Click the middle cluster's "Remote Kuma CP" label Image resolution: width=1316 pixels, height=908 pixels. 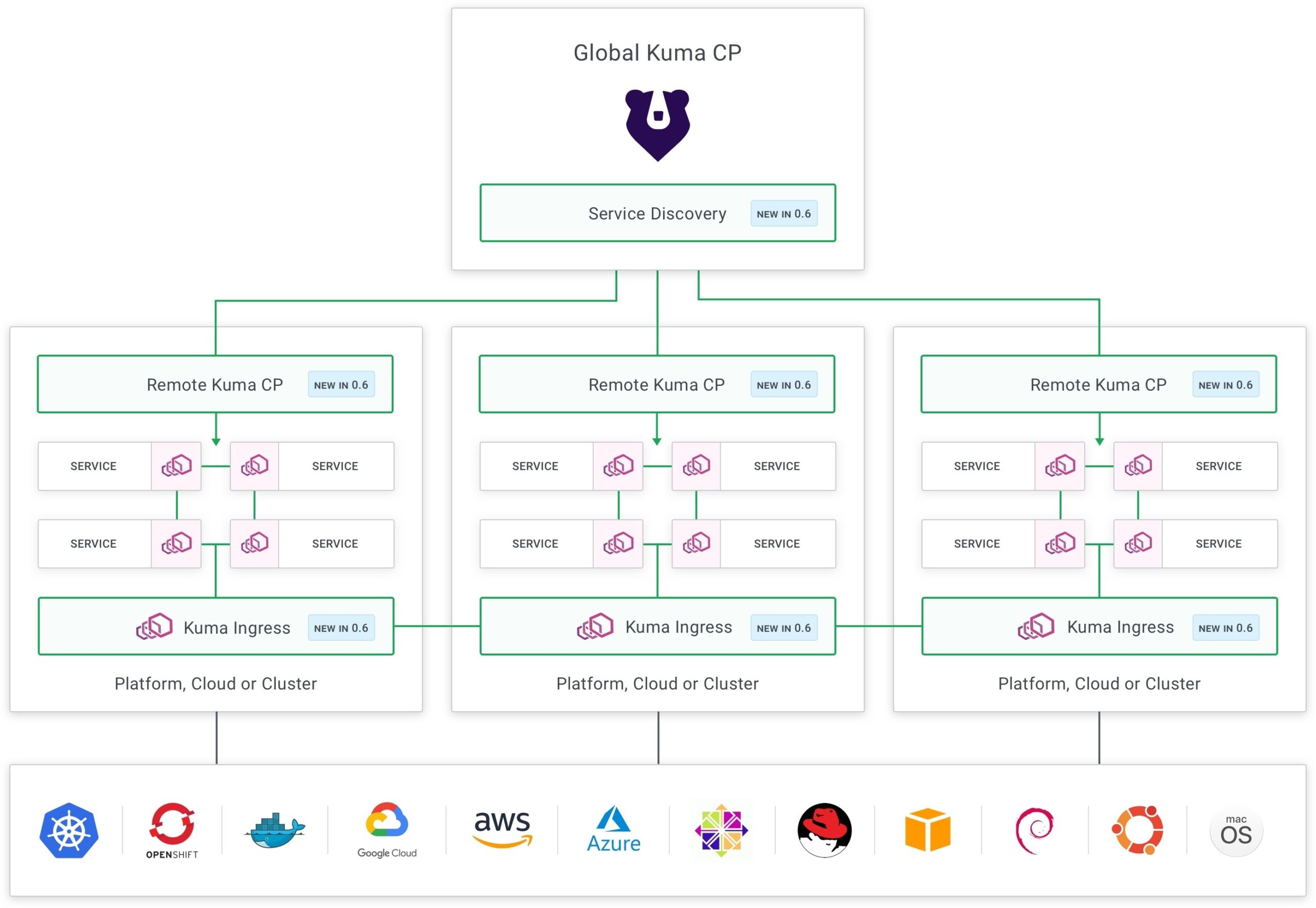(657, 384)
